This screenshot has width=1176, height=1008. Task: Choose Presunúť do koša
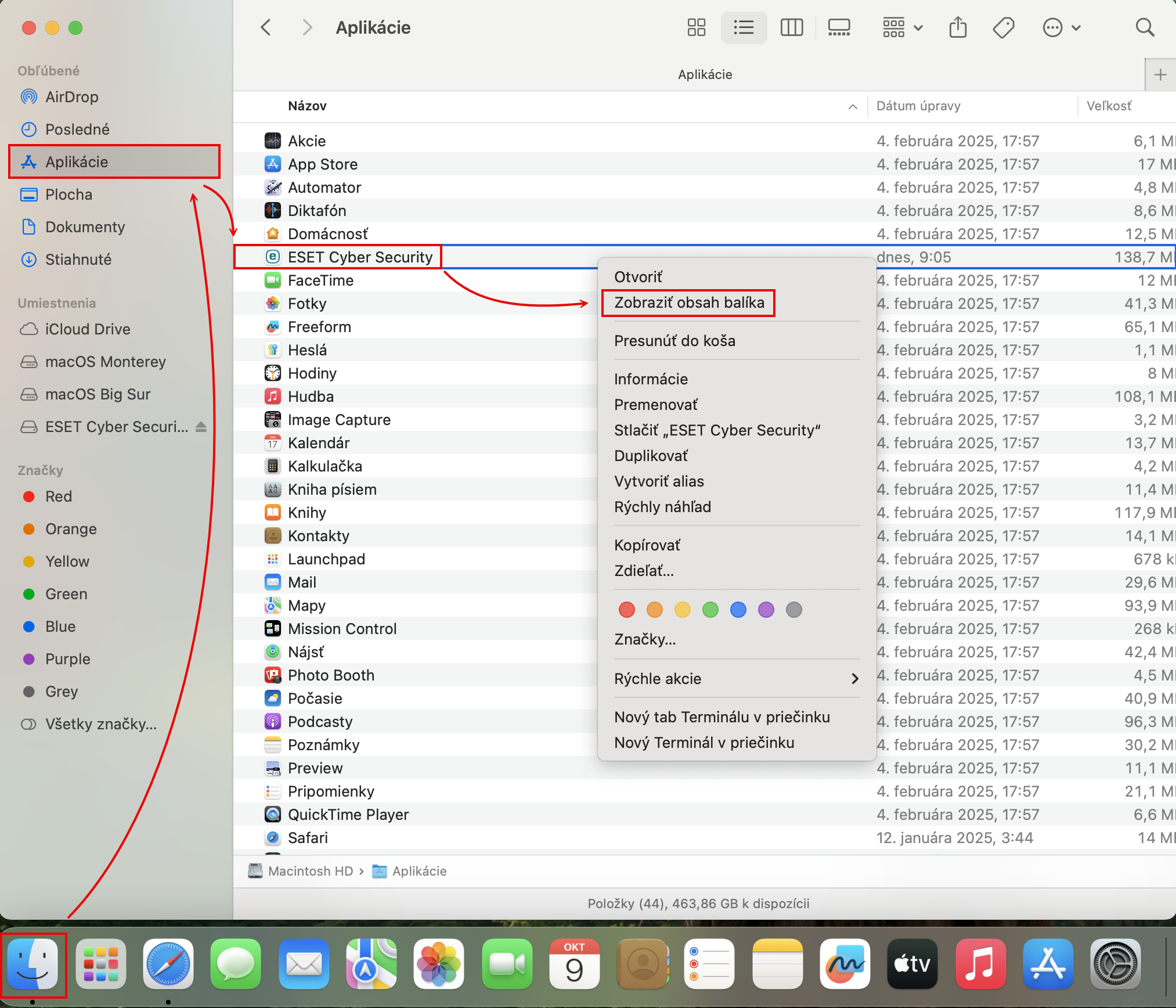point(674,341)
